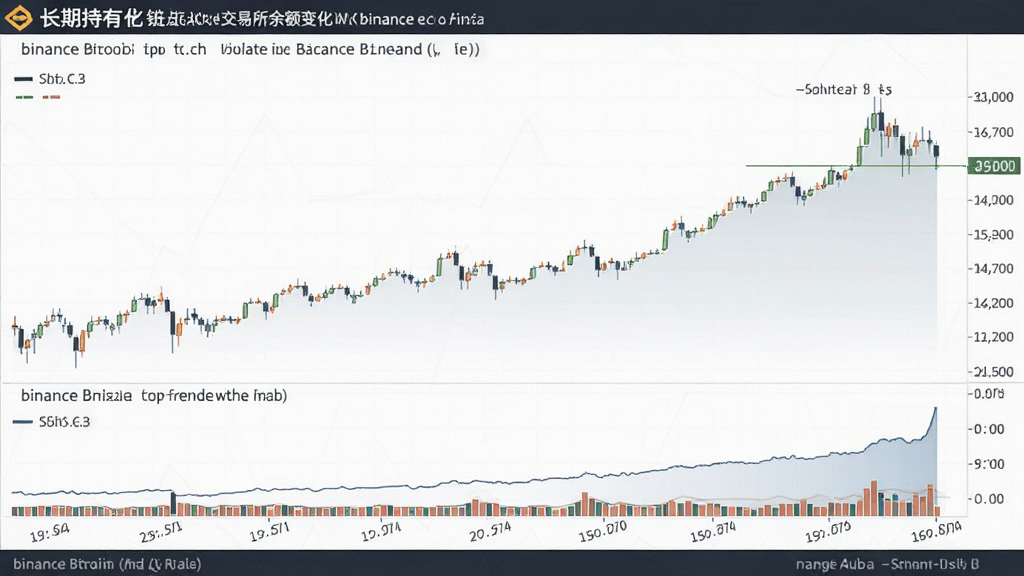The width and height of the screenshot is (1024, 576).
Task: Click the 16,700 label on the price axis
Action: point(993,133)
